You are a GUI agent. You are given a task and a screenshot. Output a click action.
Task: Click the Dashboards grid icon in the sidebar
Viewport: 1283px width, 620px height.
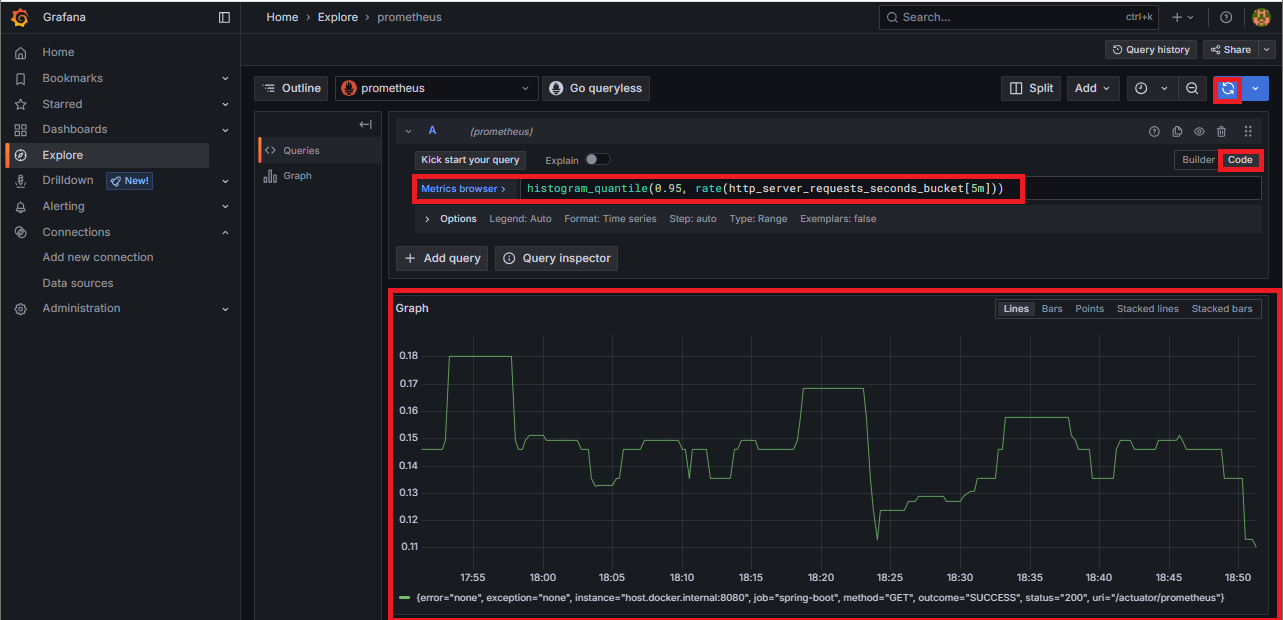point(21,129)
